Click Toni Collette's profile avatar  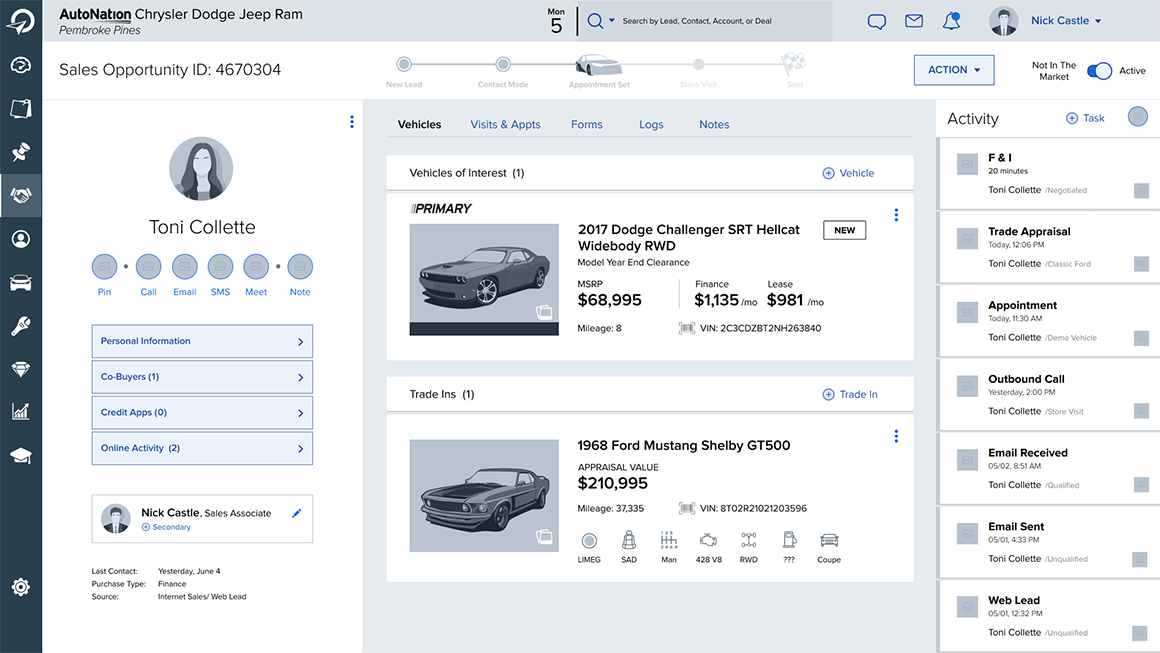click(201, 169)
